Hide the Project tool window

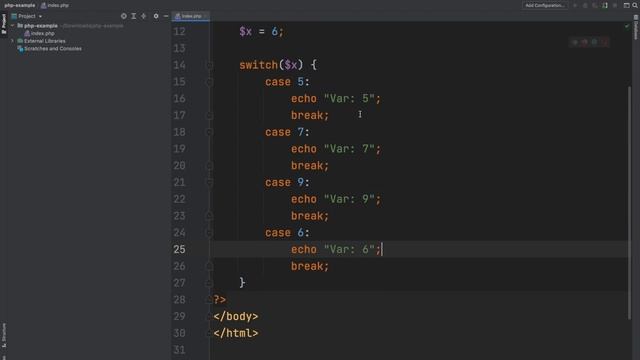tap(166, 16)
